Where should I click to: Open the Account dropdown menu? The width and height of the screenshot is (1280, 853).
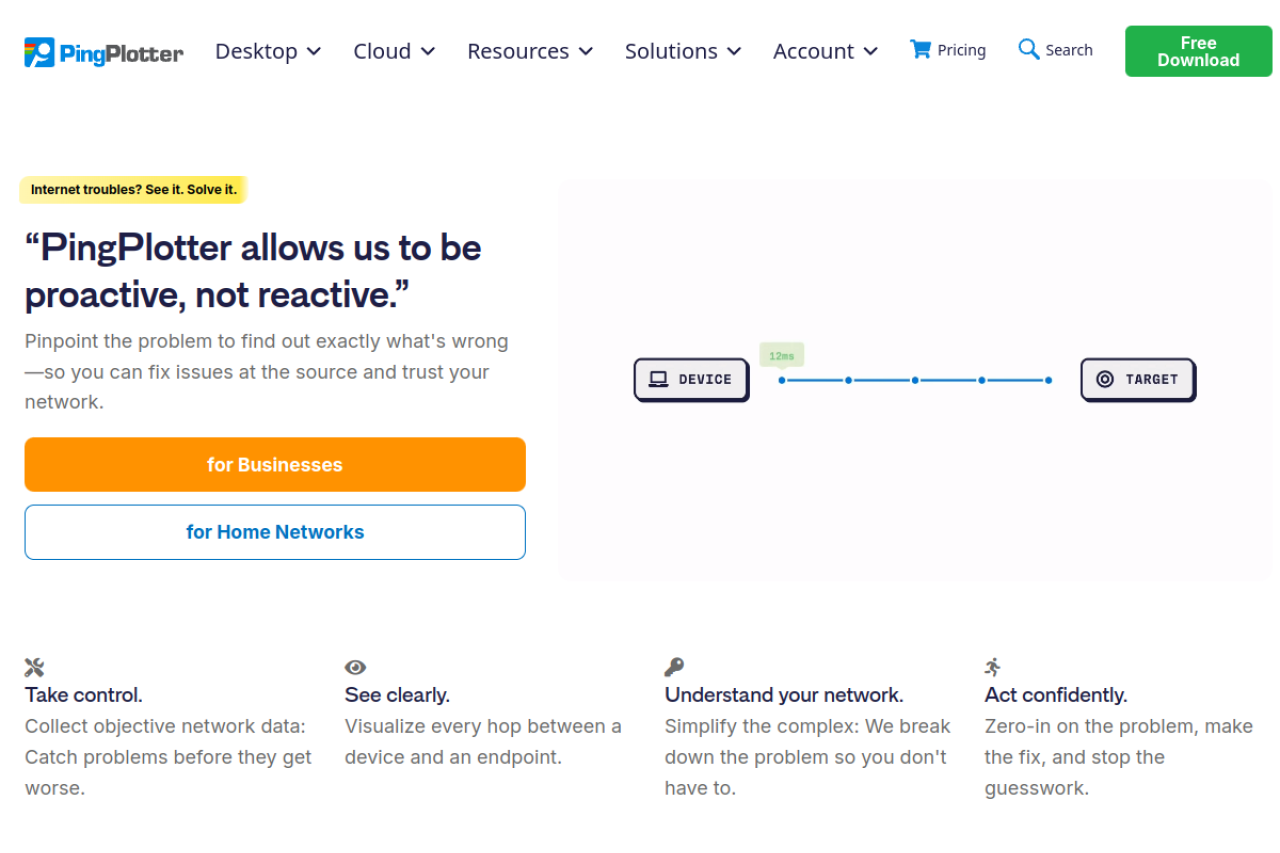tap(825, 51)
